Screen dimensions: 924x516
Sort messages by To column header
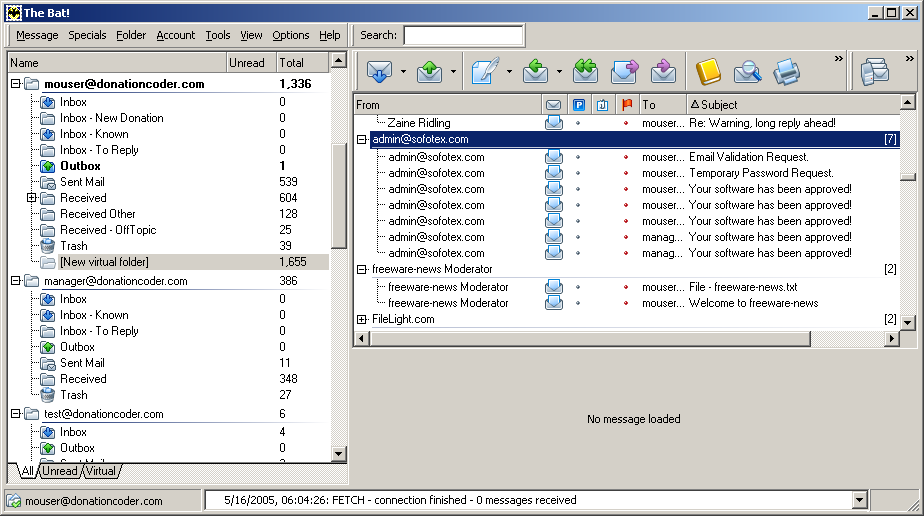click(663, 105)
